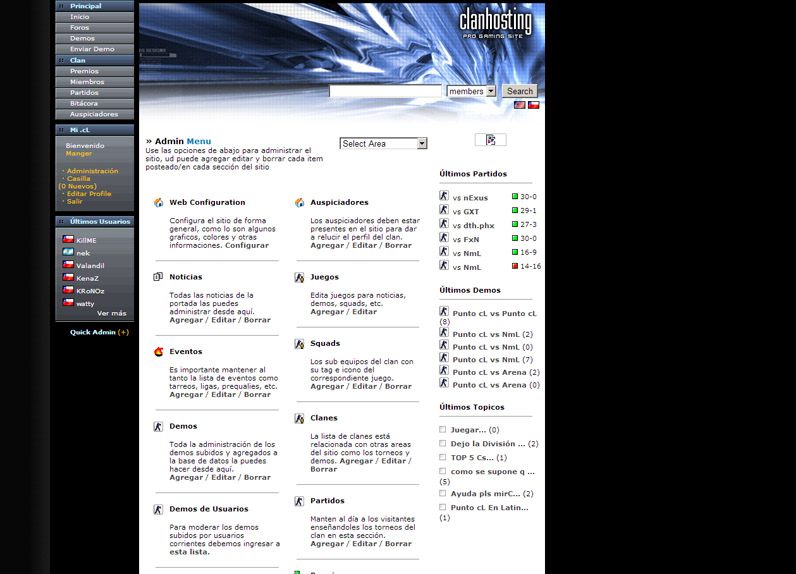Click the Argentina flag next to nek

click(68, 252)
